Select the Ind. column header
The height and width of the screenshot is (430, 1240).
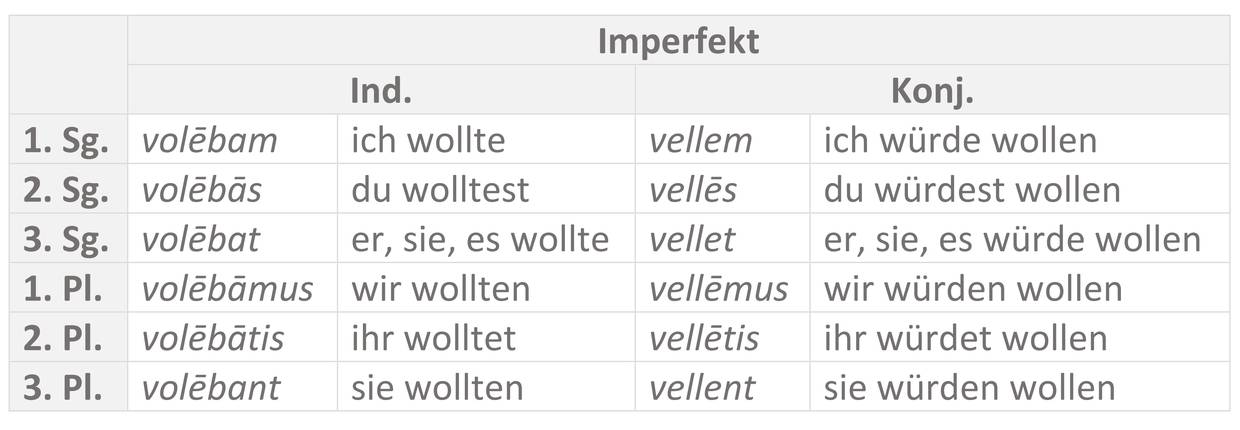tap(381, 91)
